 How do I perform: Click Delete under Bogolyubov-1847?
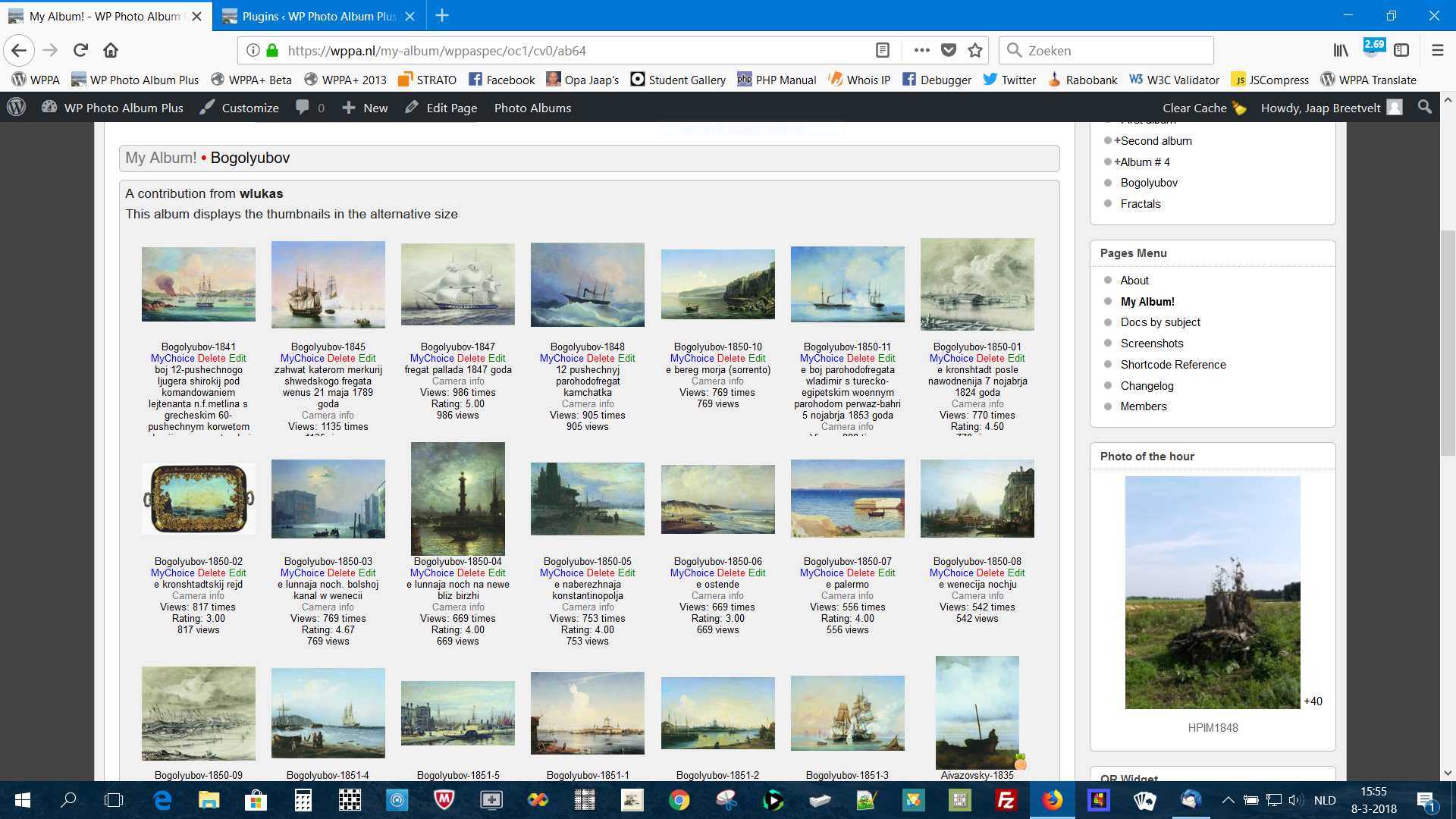pos(471,359)
